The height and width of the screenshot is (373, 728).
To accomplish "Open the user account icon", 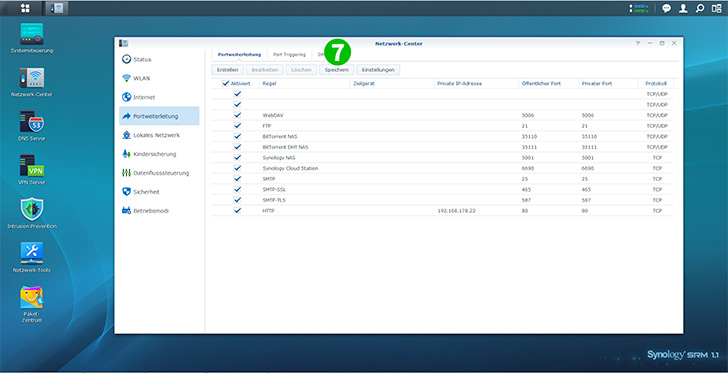I will [683, 8].
